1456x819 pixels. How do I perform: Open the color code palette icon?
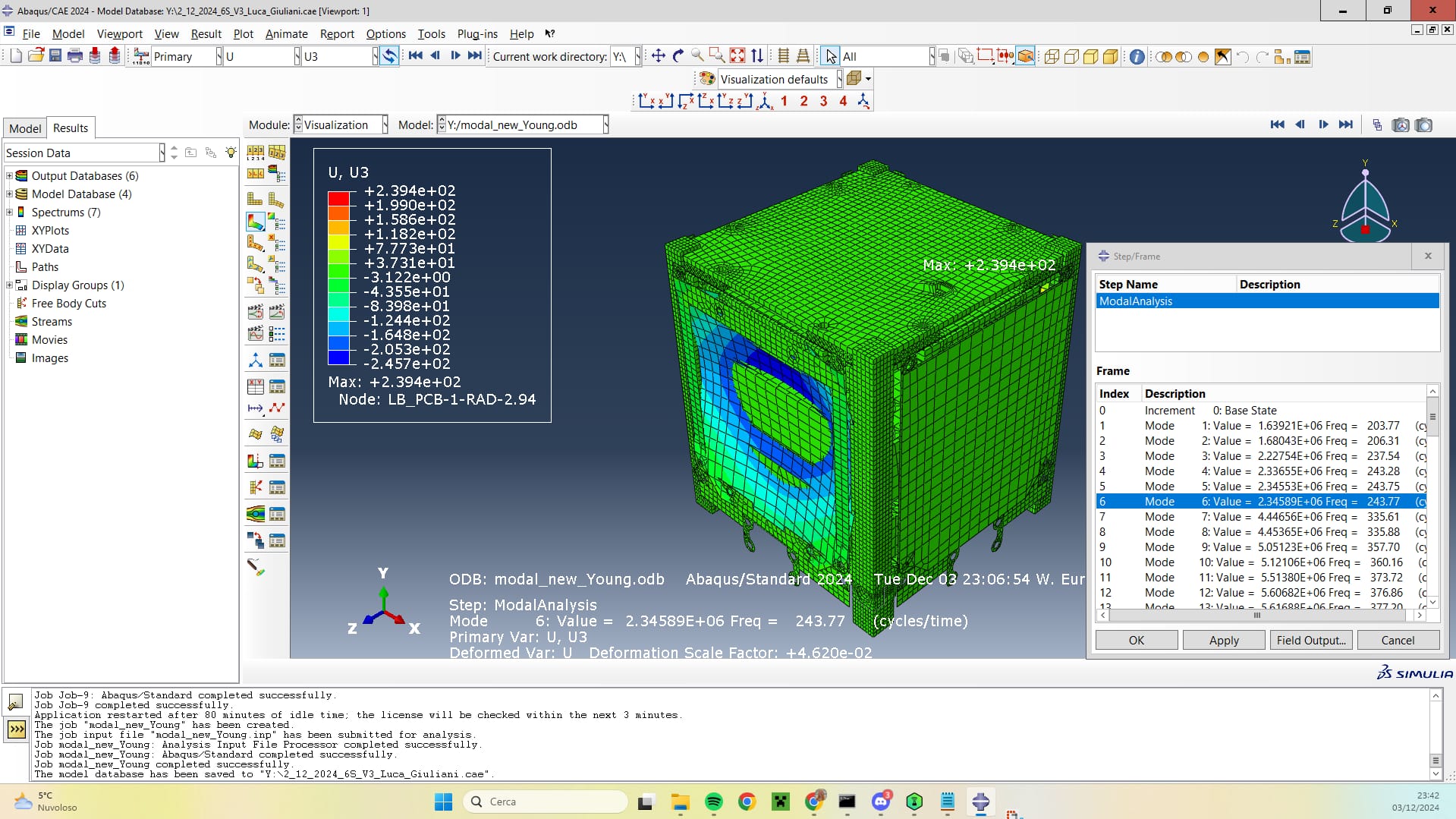tap(707, 79)
